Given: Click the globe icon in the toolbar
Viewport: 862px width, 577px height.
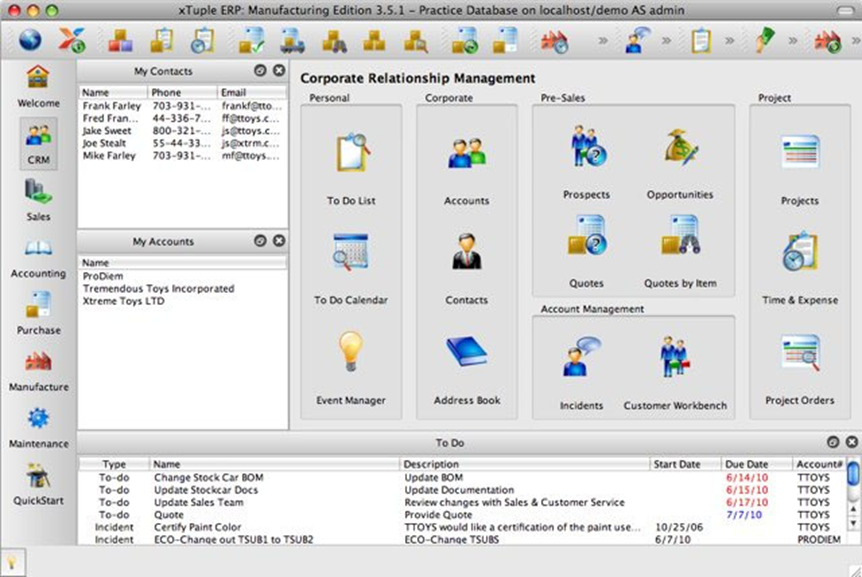Looking at the screenshot, I should [x=30, y=40].
